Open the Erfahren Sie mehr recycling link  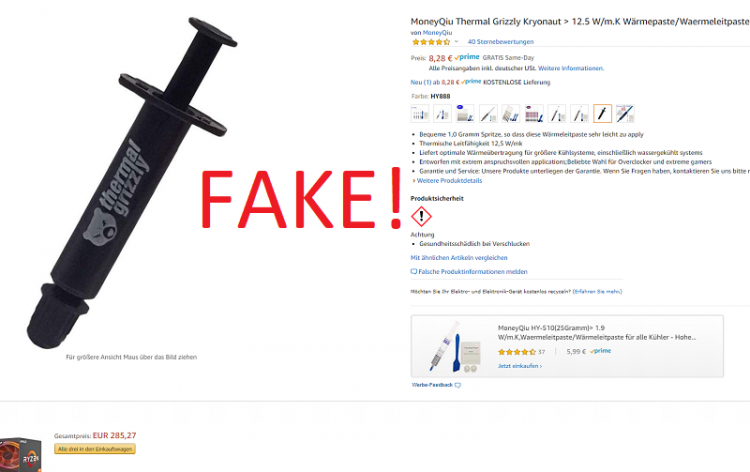click(598, 291)
